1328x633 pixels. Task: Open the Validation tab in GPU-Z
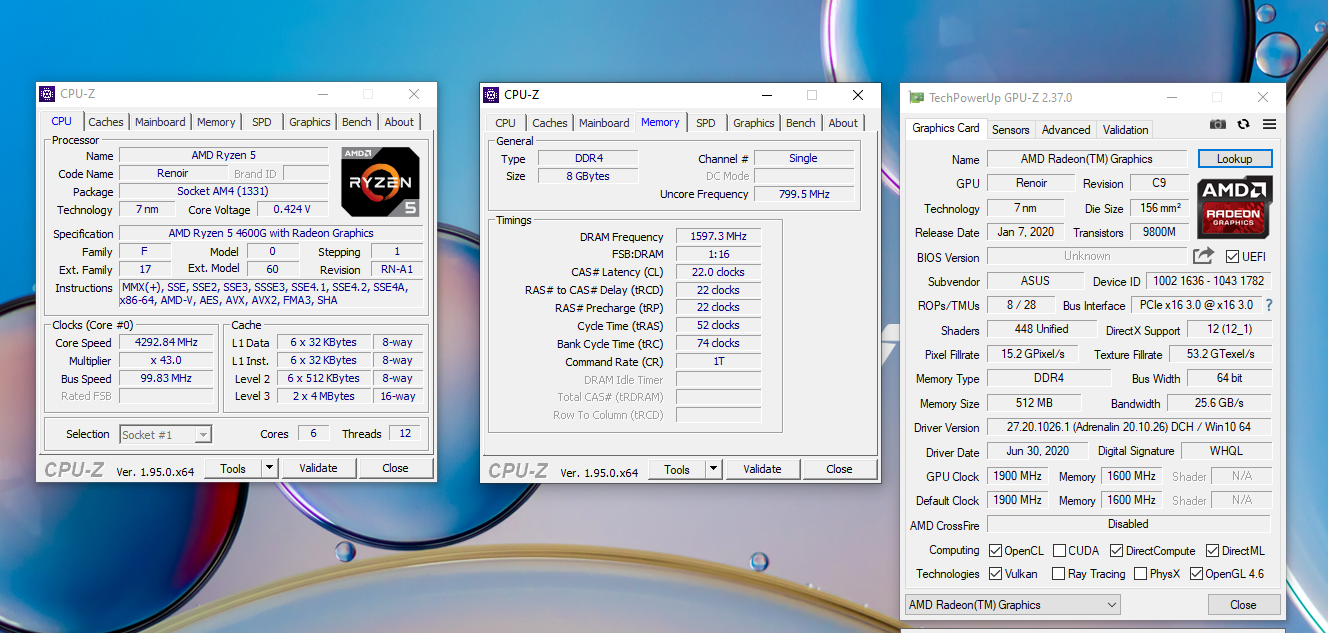1126,130
